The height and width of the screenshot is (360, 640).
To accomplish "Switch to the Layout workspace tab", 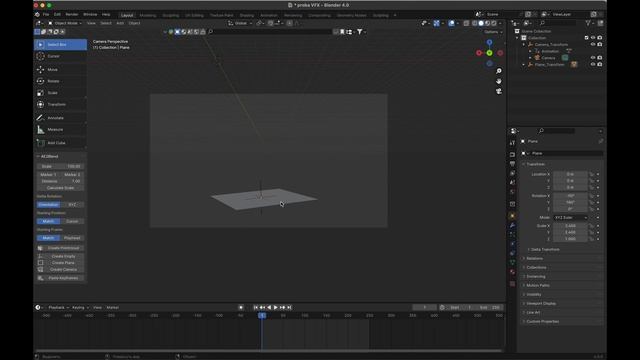I will [x=127, y=15].
